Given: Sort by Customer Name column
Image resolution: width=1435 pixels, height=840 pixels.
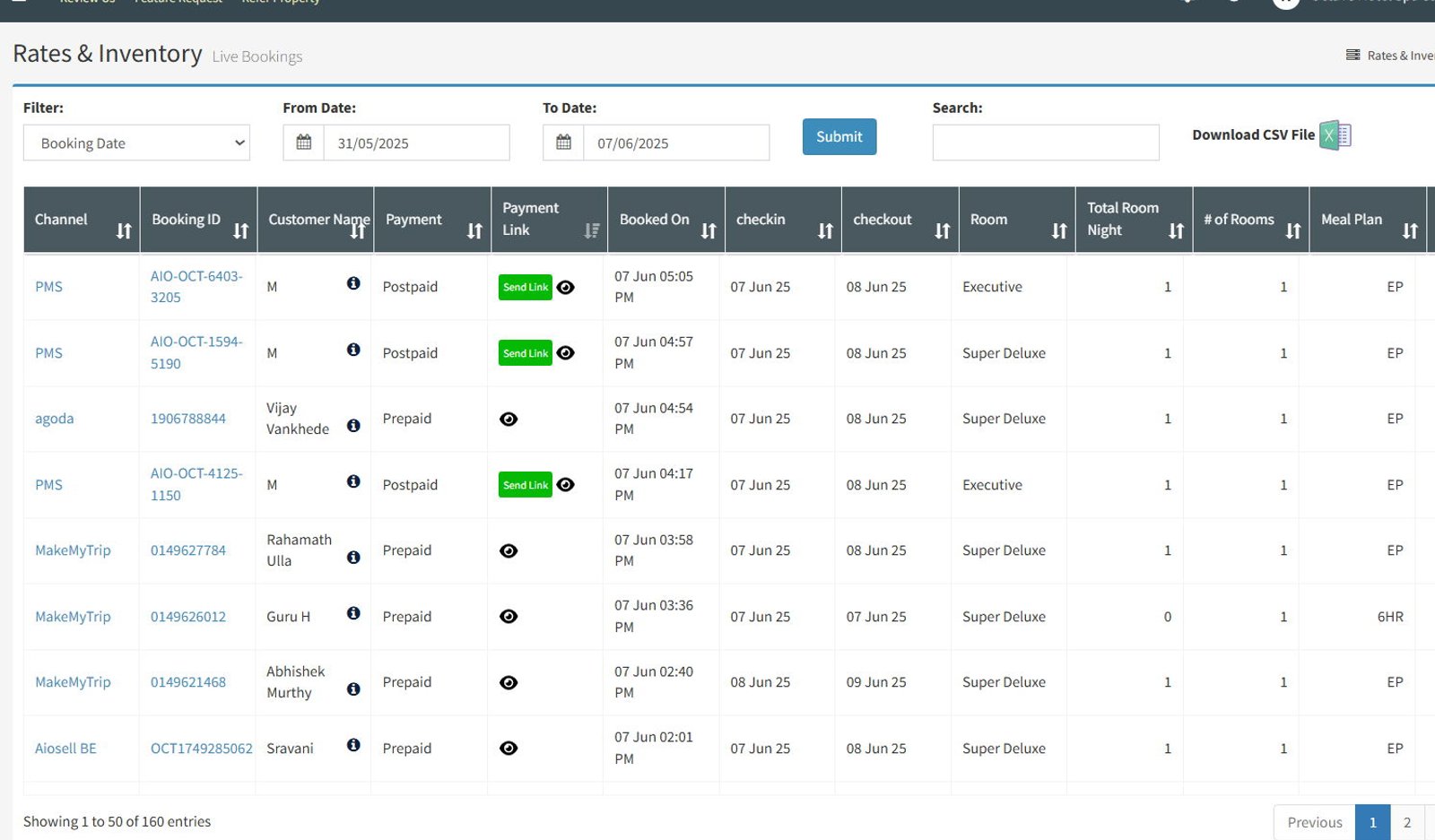Looking at the screenshot, I should pos(316,220).
